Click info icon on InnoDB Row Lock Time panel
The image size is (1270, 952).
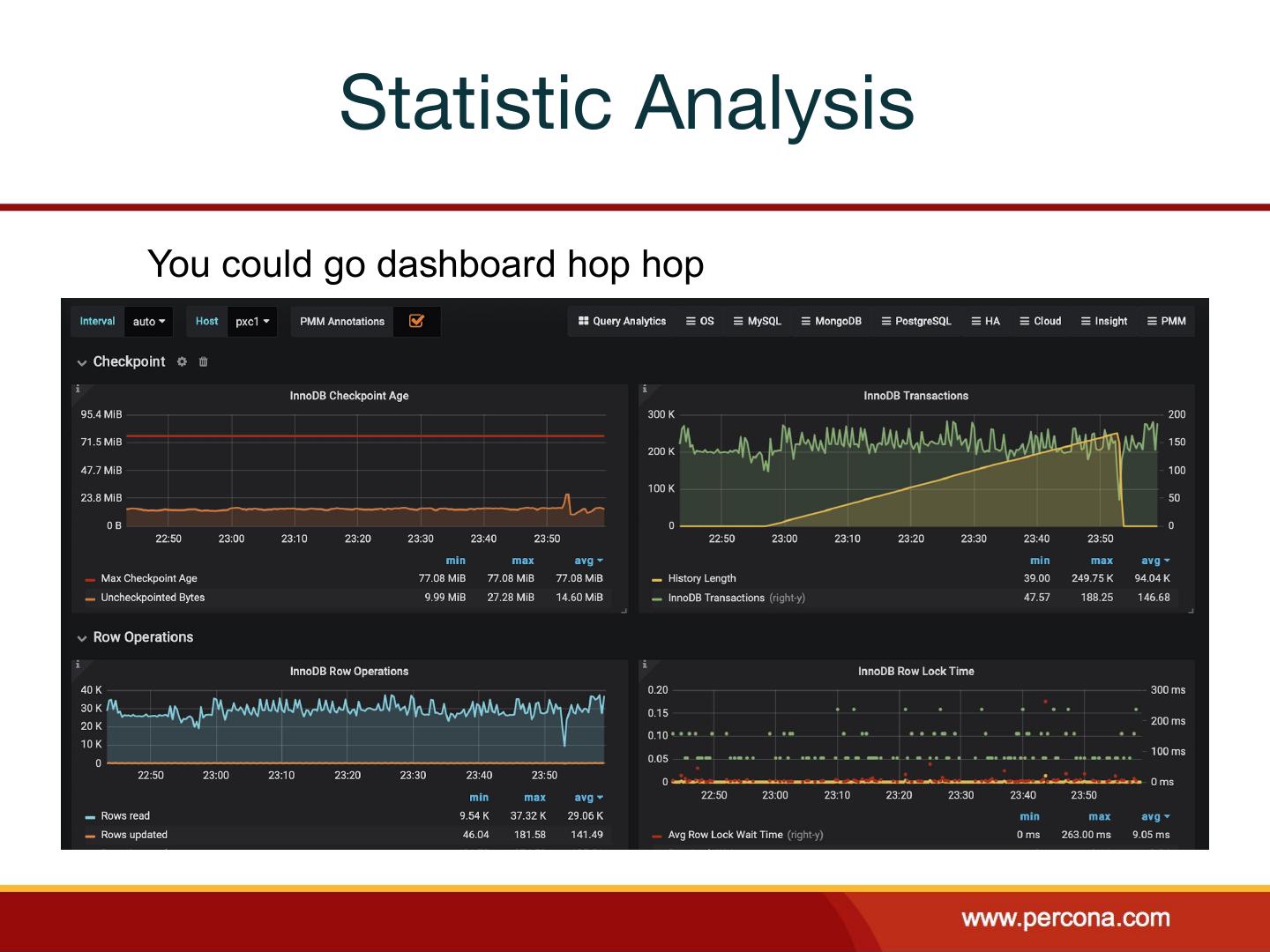pos(645,665)
